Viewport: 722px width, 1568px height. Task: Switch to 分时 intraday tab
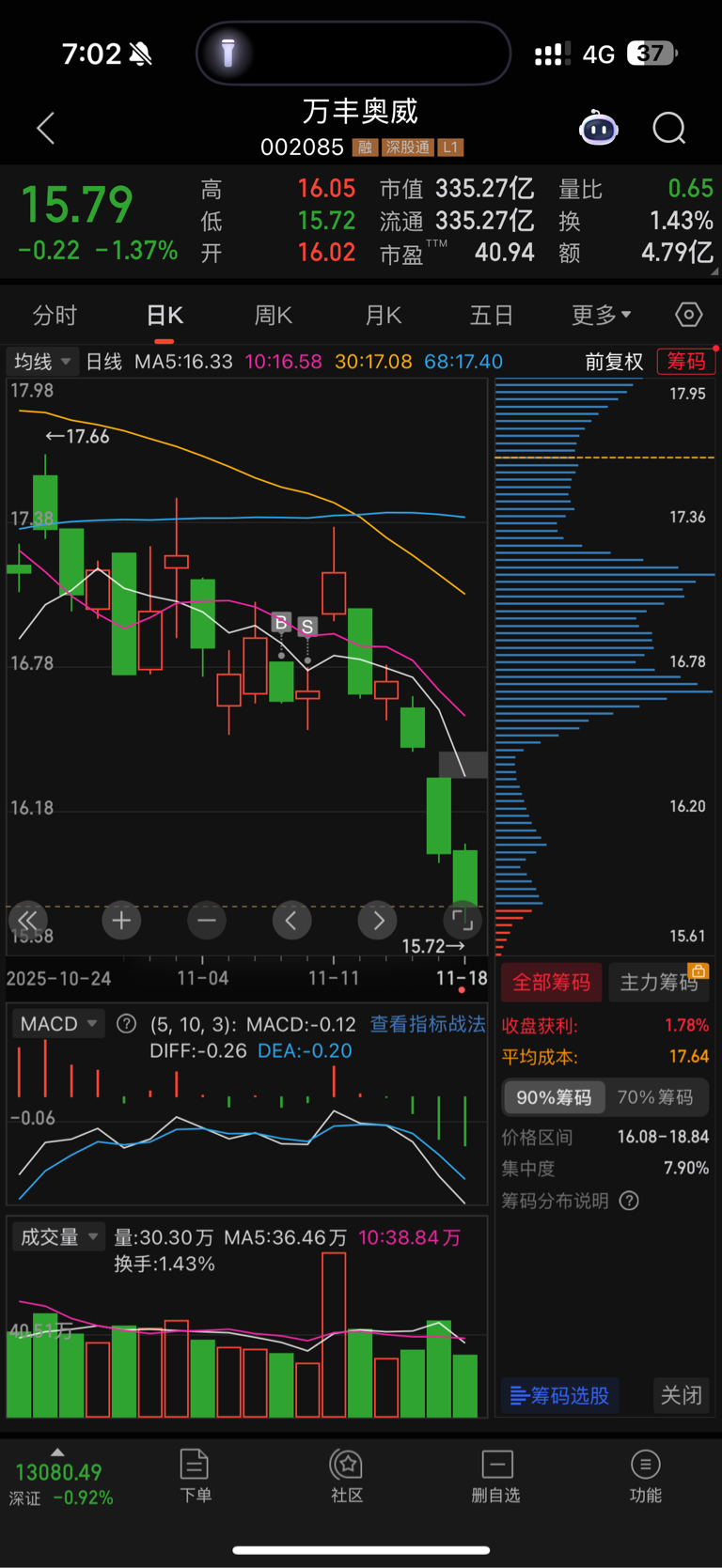pos(55,315)
